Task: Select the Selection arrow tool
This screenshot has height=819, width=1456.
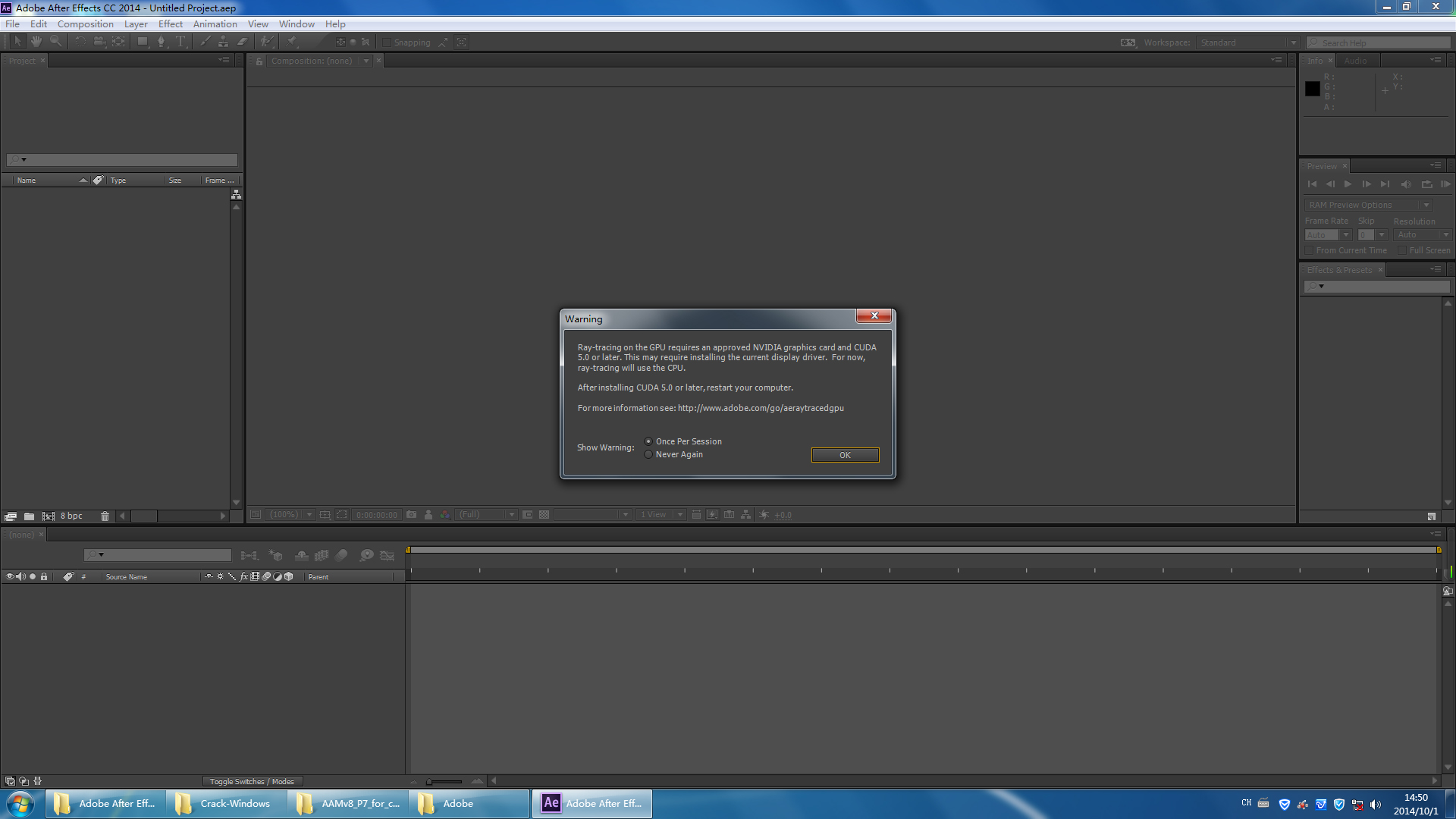Action: 17,42
